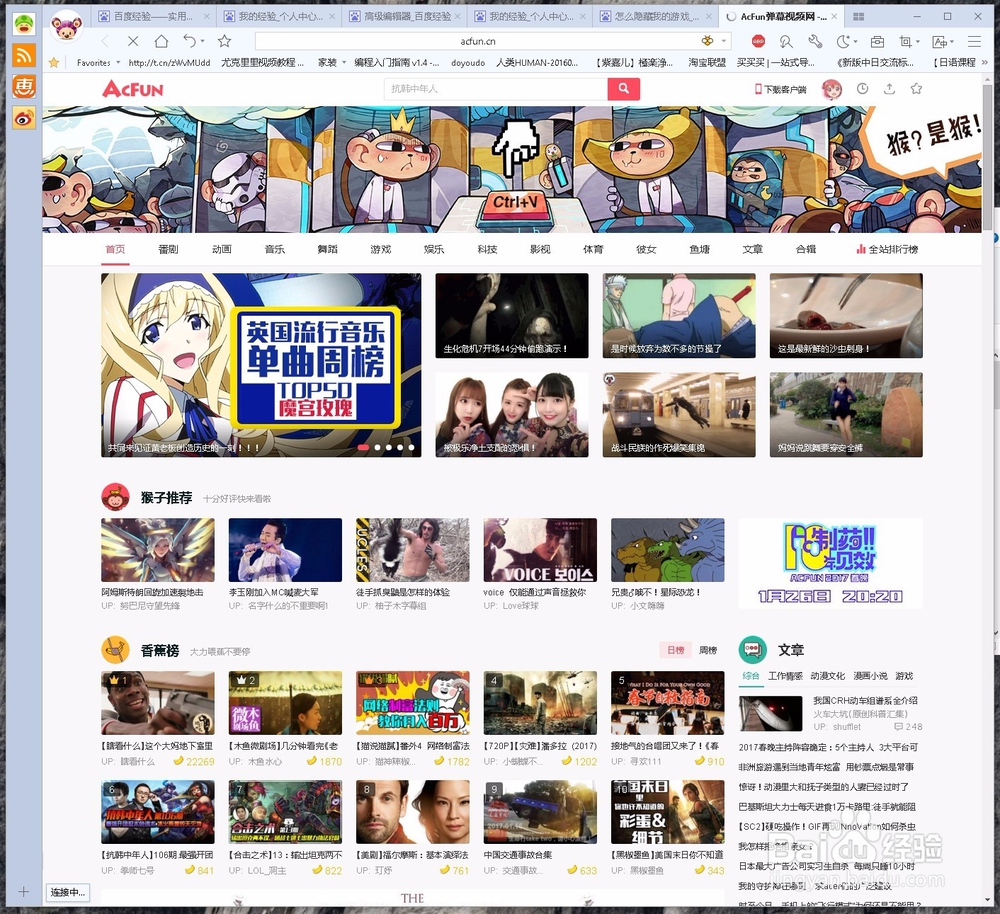
Task: Click the acfun.cn address bar
Action: 477,41
